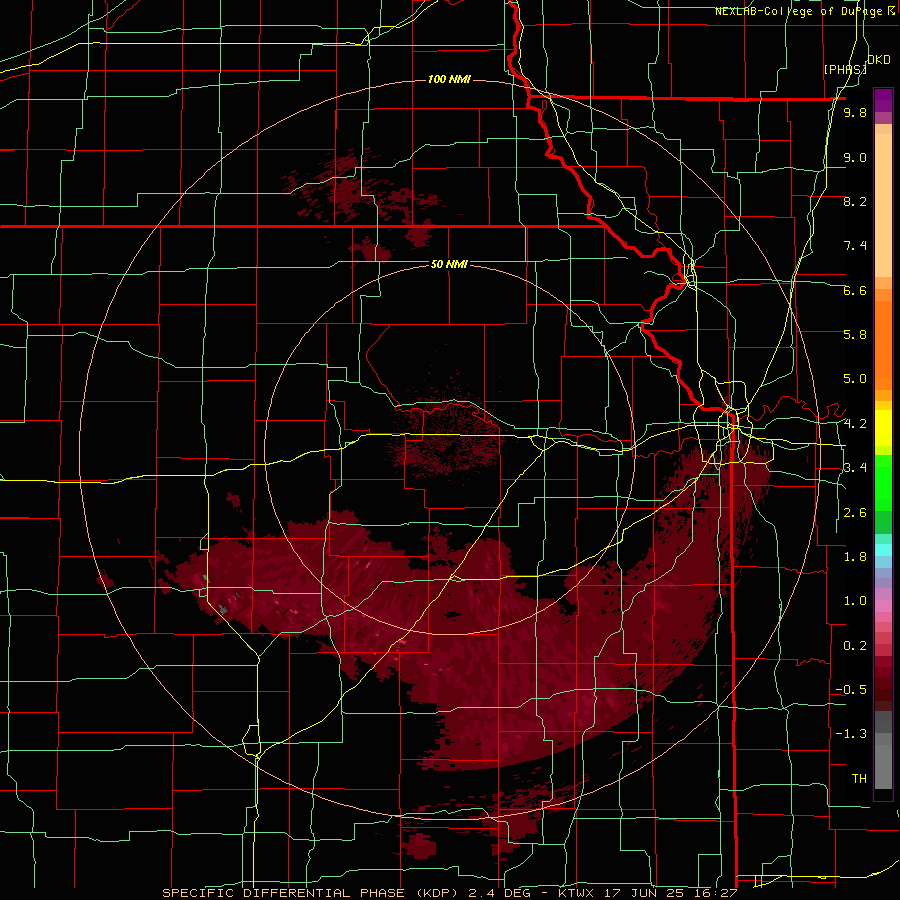Click the orange color bar segment
This screenshot has width=900, height=900.
click(x=883, y=345)
